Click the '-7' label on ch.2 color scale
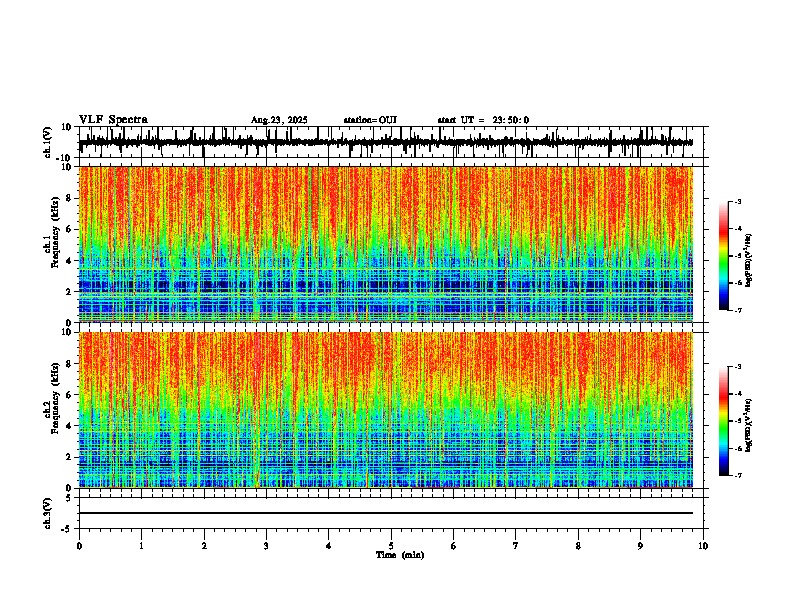This screenshot has width=792, height=612. coord(738,475)
